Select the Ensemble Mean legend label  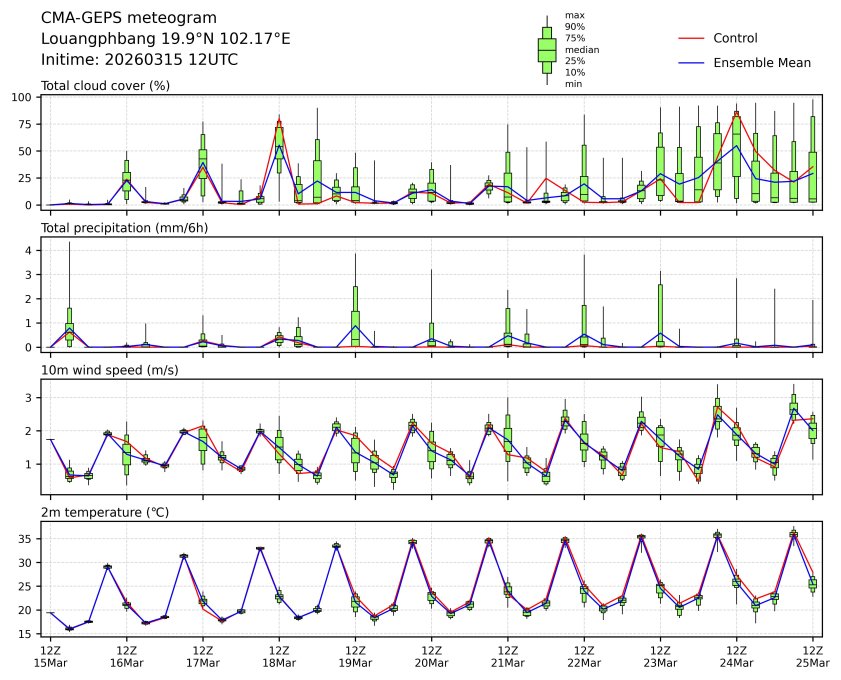(762, 62)
